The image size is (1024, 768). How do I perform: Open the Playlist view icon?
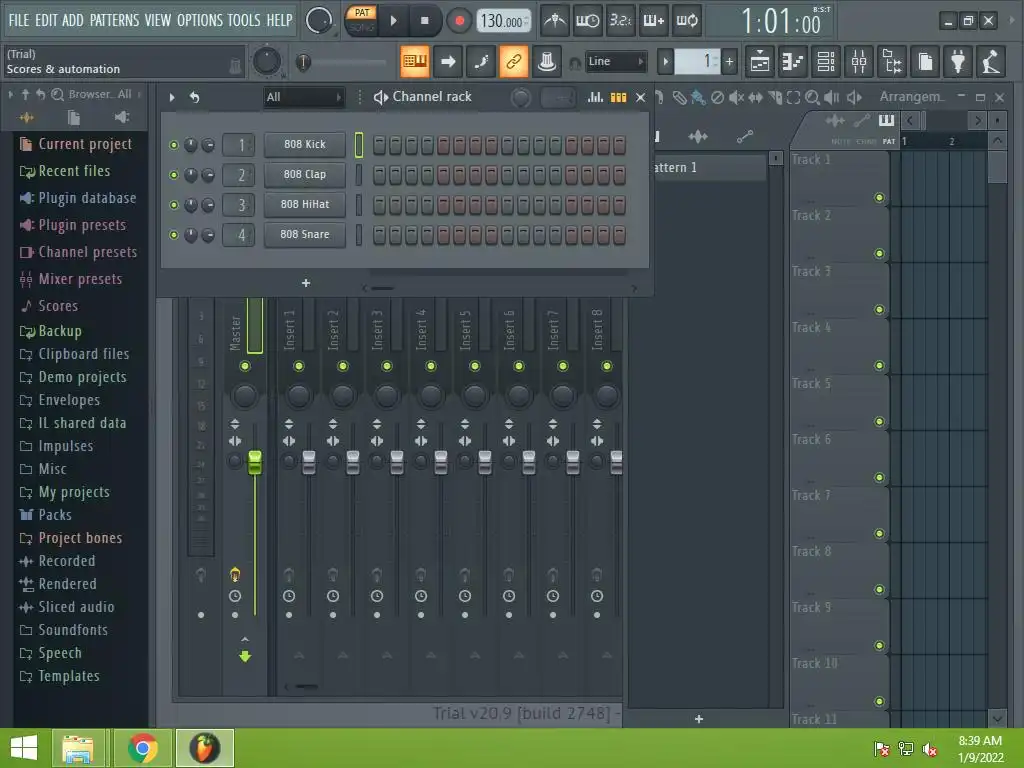pyautogui.click(x=760, y=61)
